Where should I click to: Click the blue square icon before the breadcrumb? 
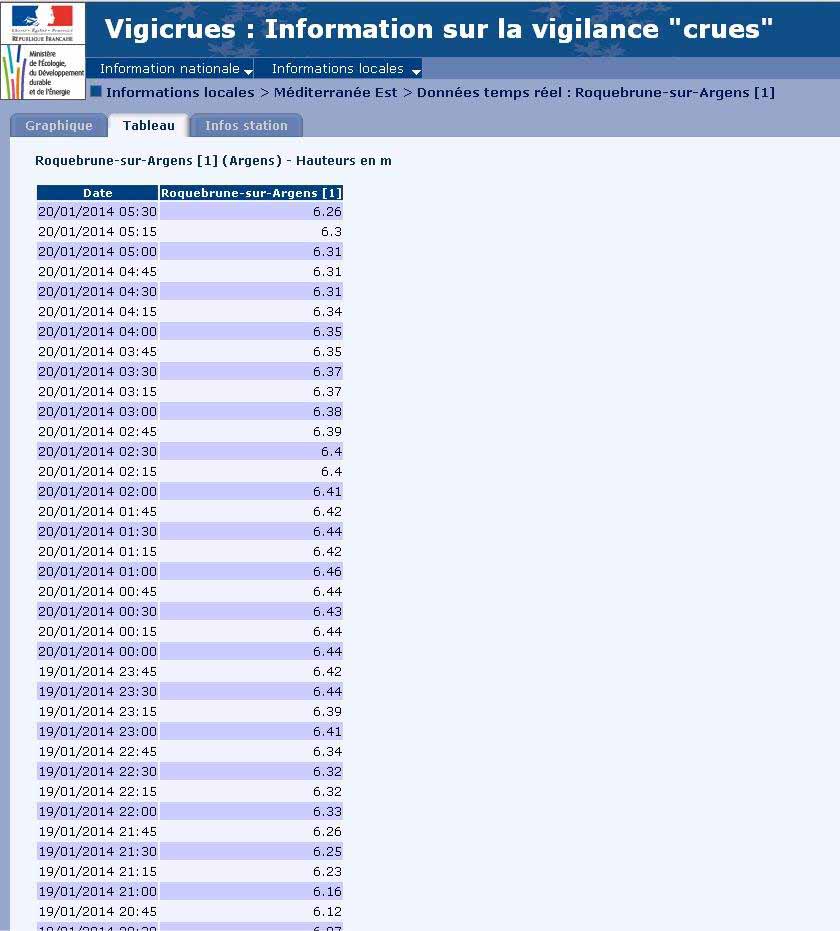point(96,91)
